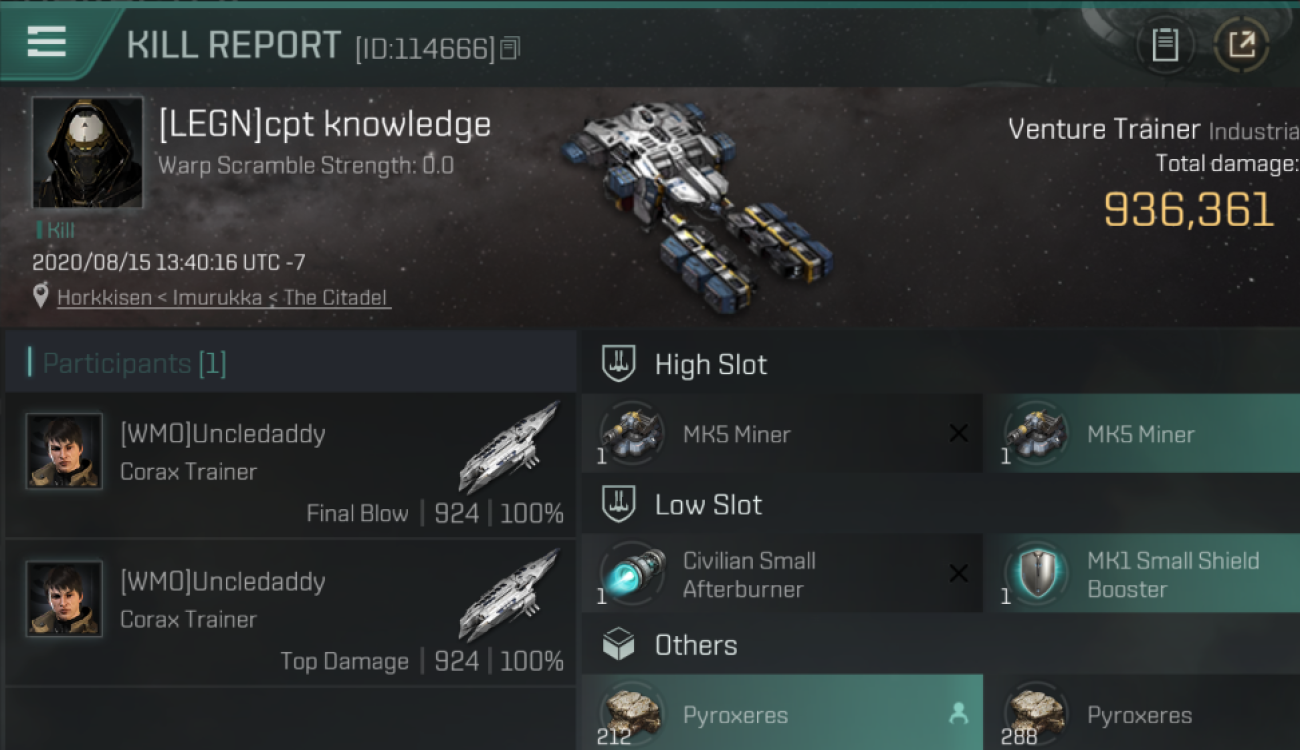Open Uncledaddy Top Damage entry
1300x750 pixels.
coord(290,613)
